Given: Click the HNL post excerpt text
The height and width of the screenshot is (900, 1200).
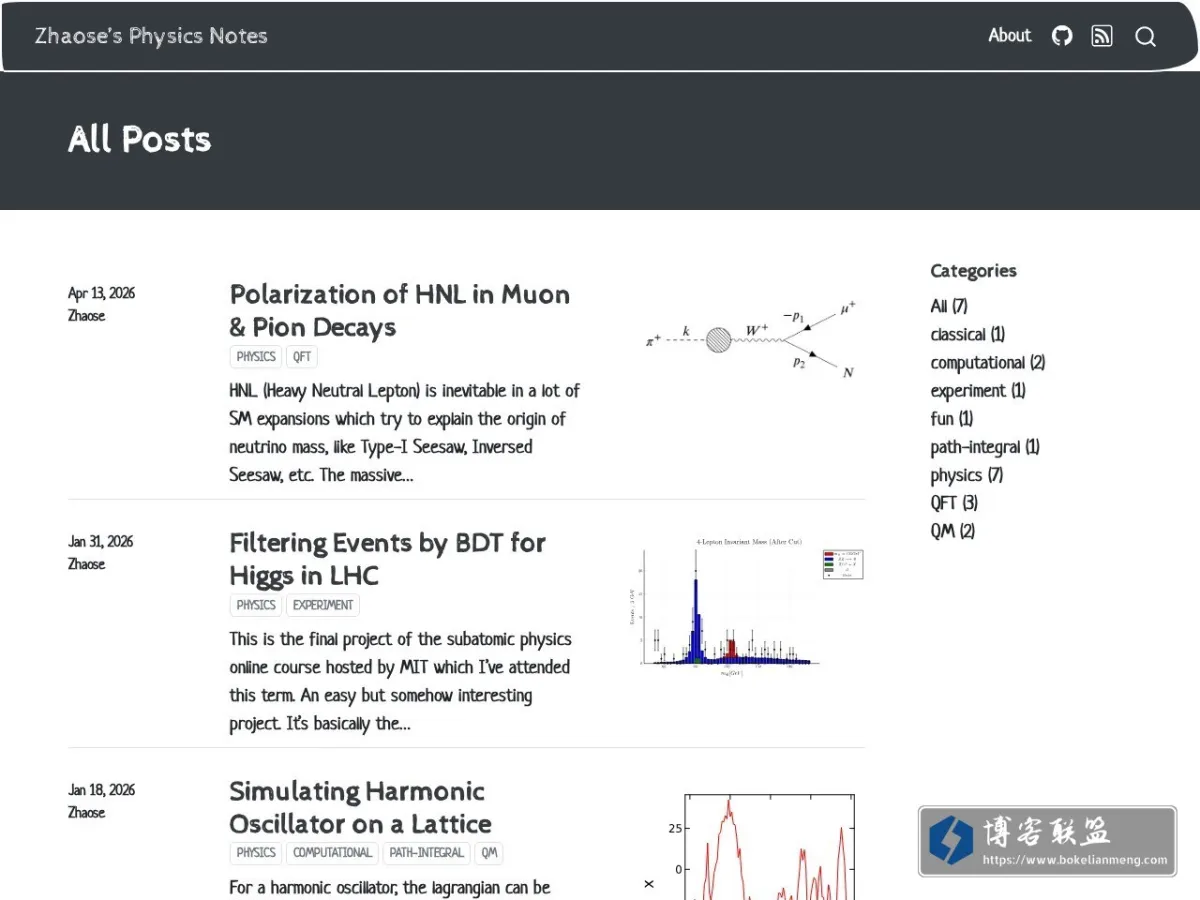Looking at the screenshot, I should click(x=404, y=433).
